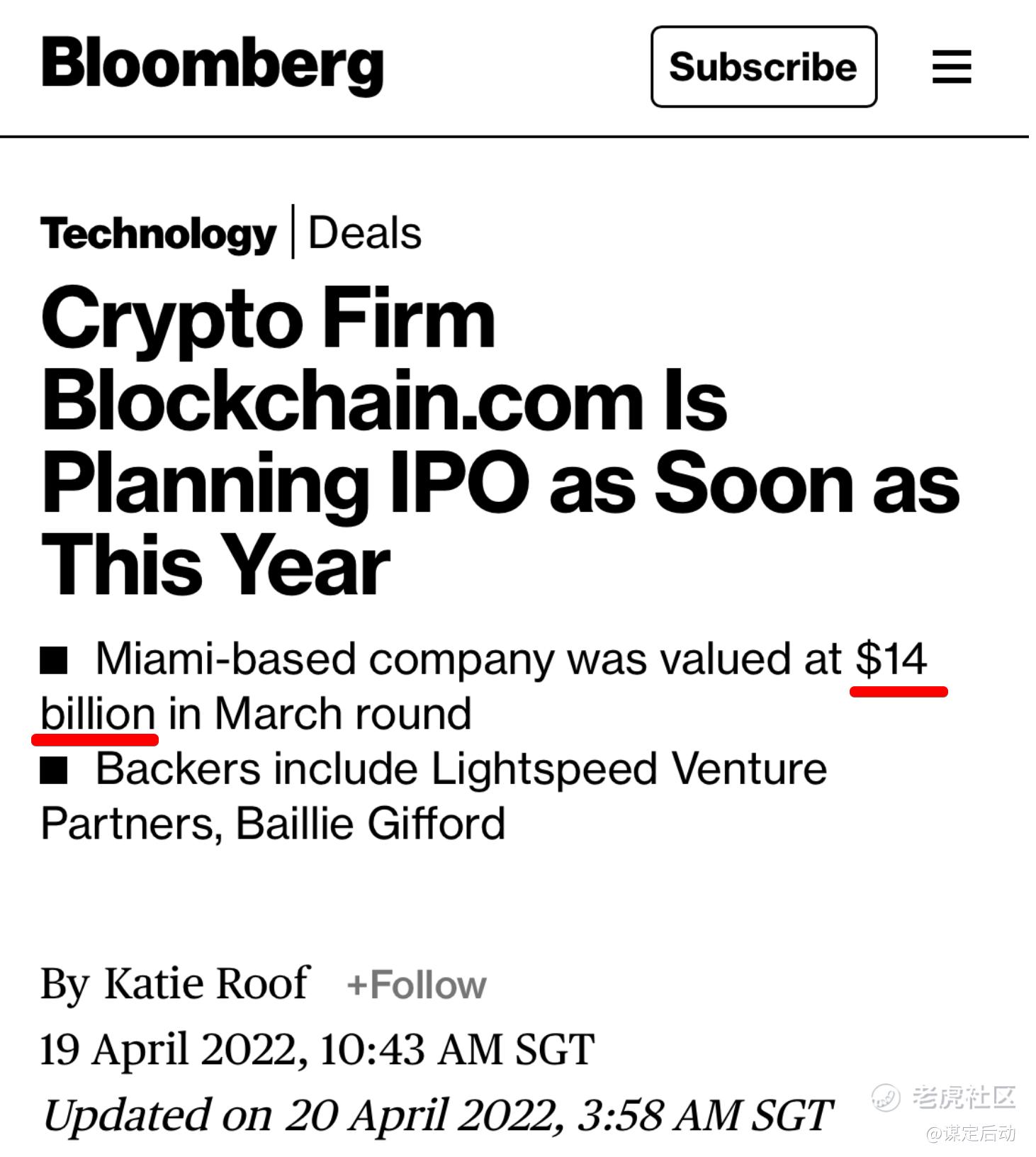The height and width of the screenshot is (1157, 1036).
Task: Click the @谋定后动 watermark handle
Action: (971, 1134)
